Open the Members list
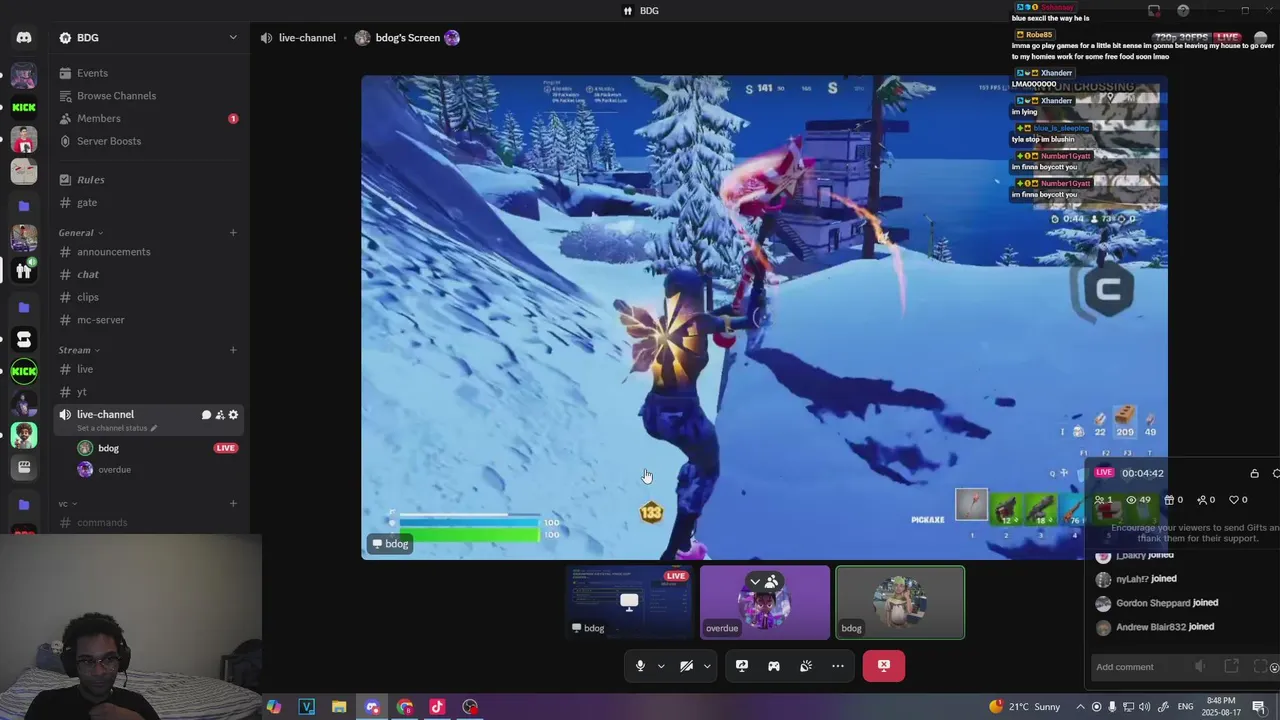Screen dimensions: 1280x720 point(150,118)
